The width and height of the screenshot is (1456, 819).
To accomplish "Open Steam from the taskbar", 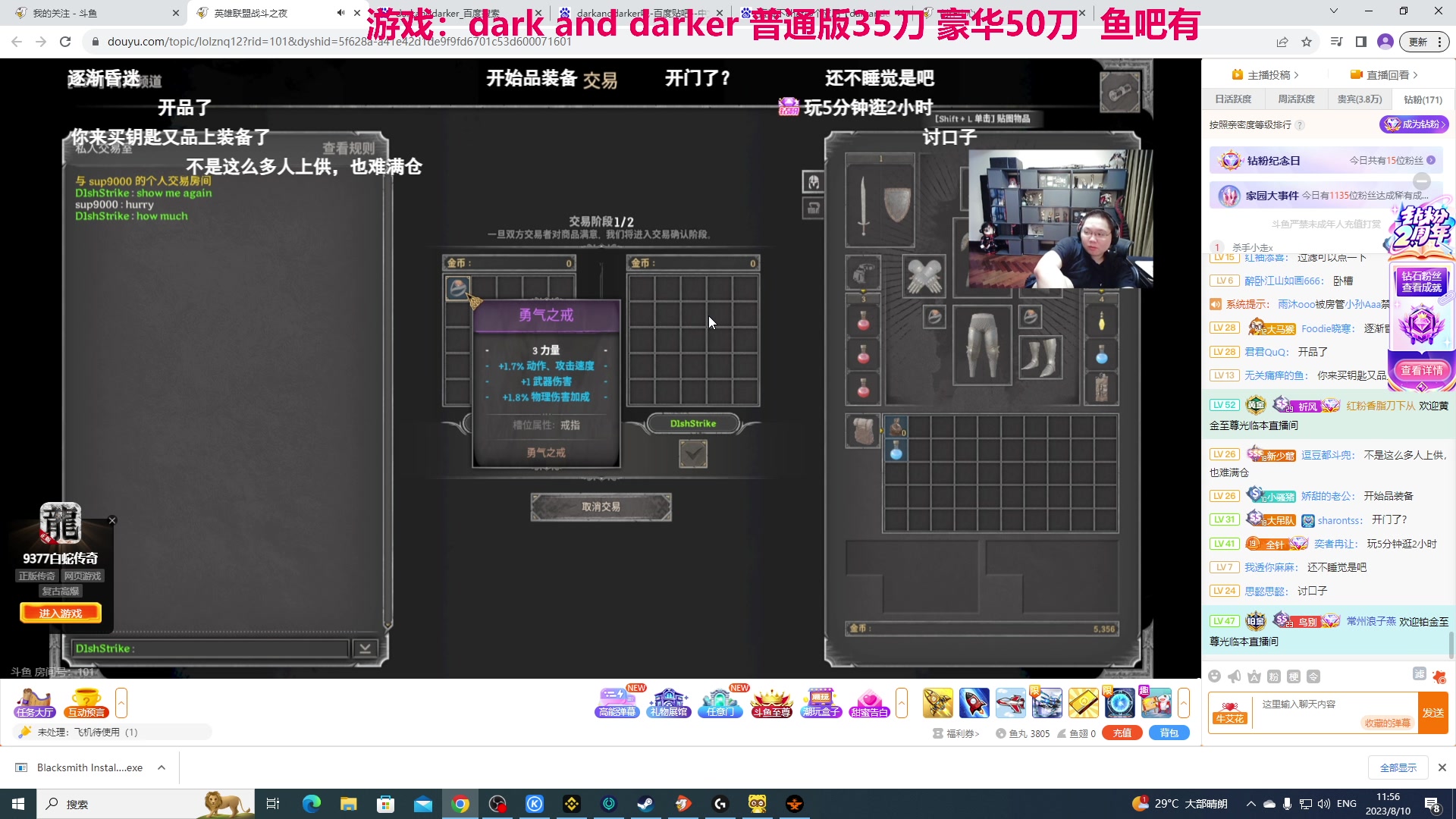I will point(646,804).
